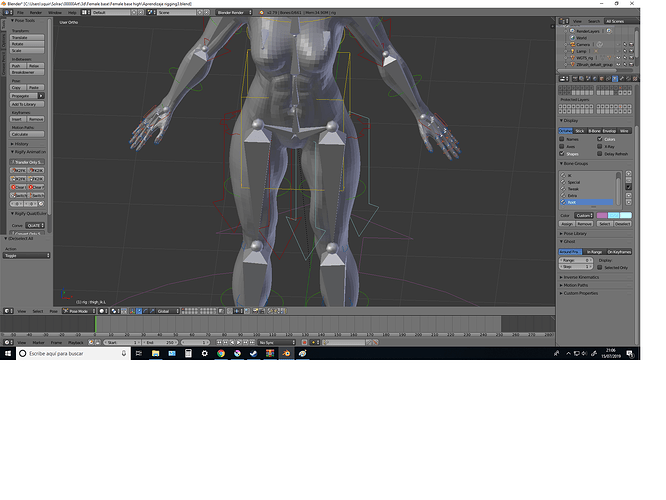
Task: Open Blender from the Windows taskbar
Action: click(x=286, y=353)
